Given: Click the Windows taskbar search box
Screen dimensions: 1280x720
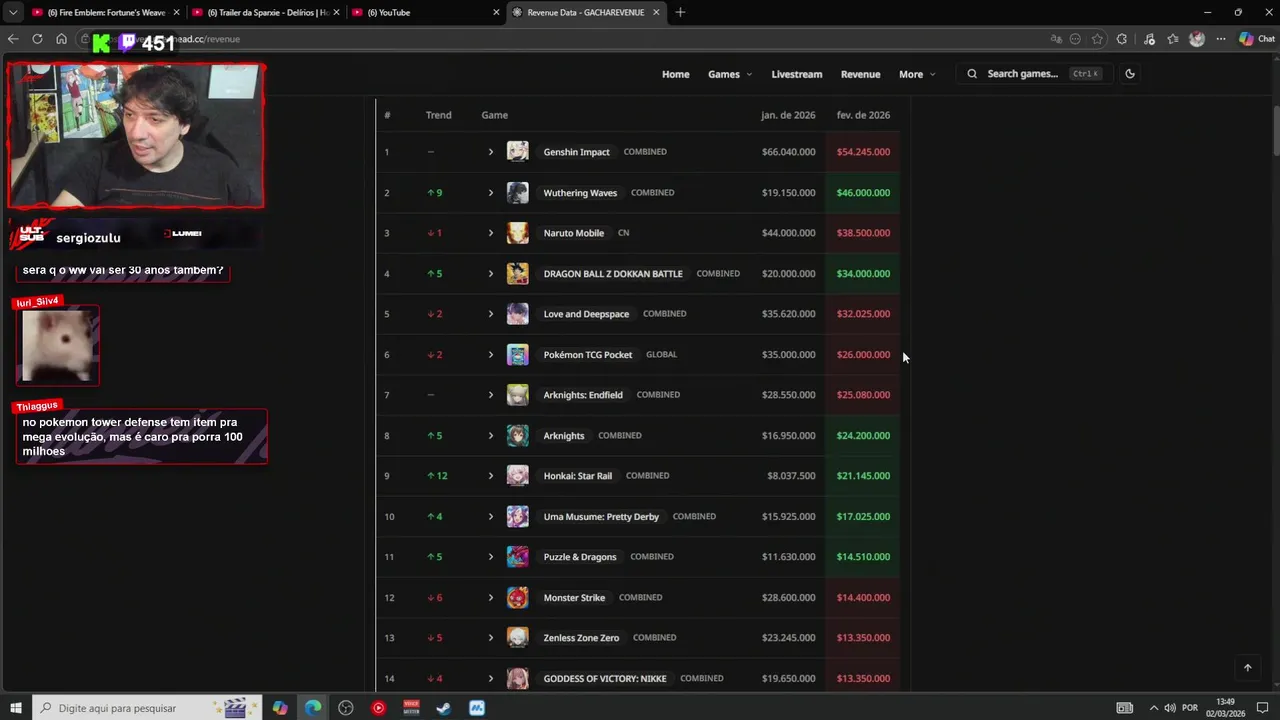Looking at the screenshot, I should (x=147, y=708).
